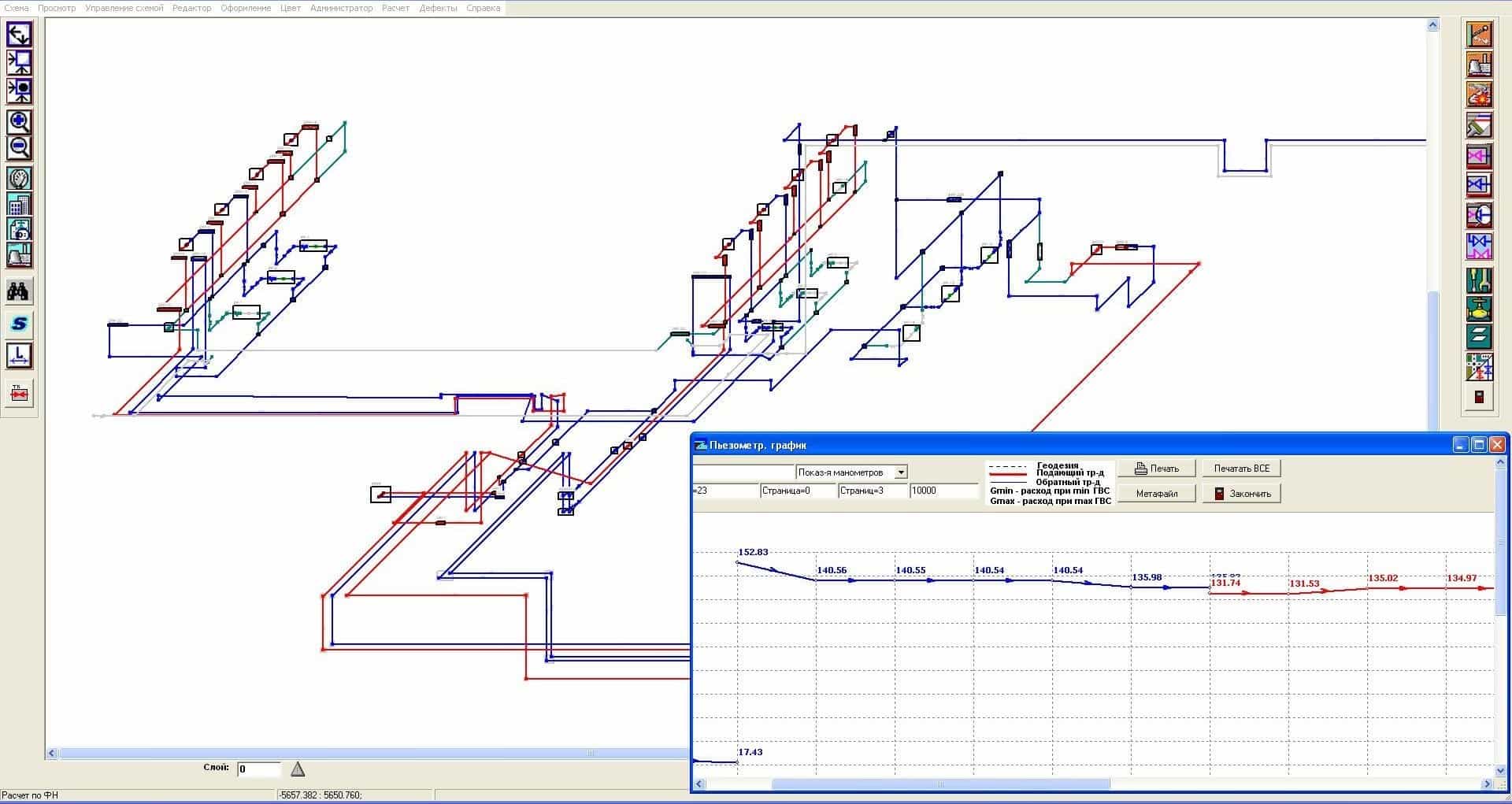Open the Дефекты menu

tap(438, 8)
